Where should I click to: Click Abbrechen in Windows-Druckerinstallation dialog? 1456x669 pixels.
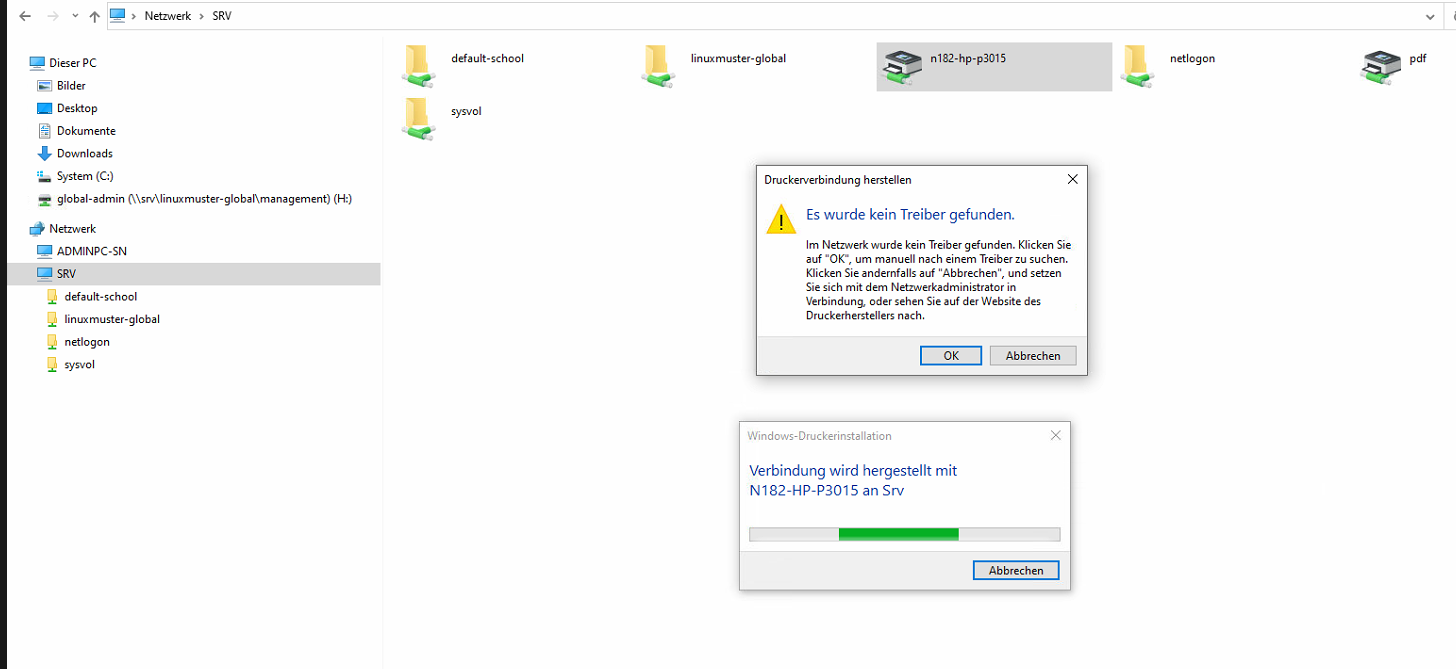pos(1016,570)
